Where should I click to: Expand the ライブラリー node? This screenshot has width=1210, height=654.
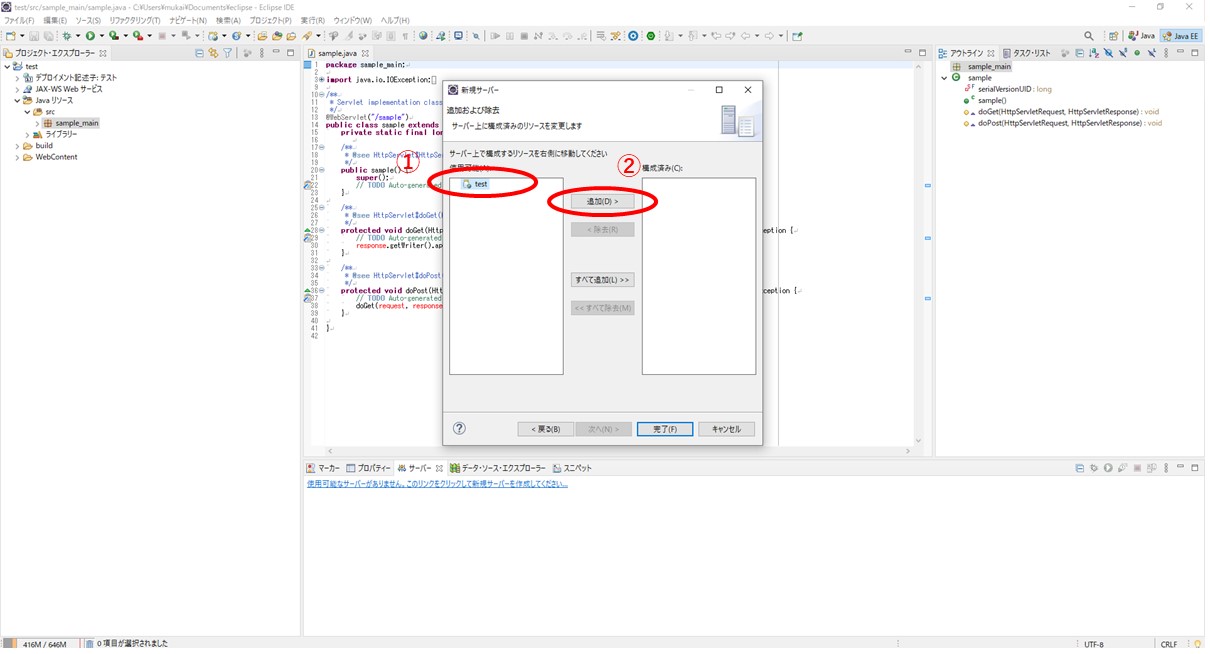27,134
